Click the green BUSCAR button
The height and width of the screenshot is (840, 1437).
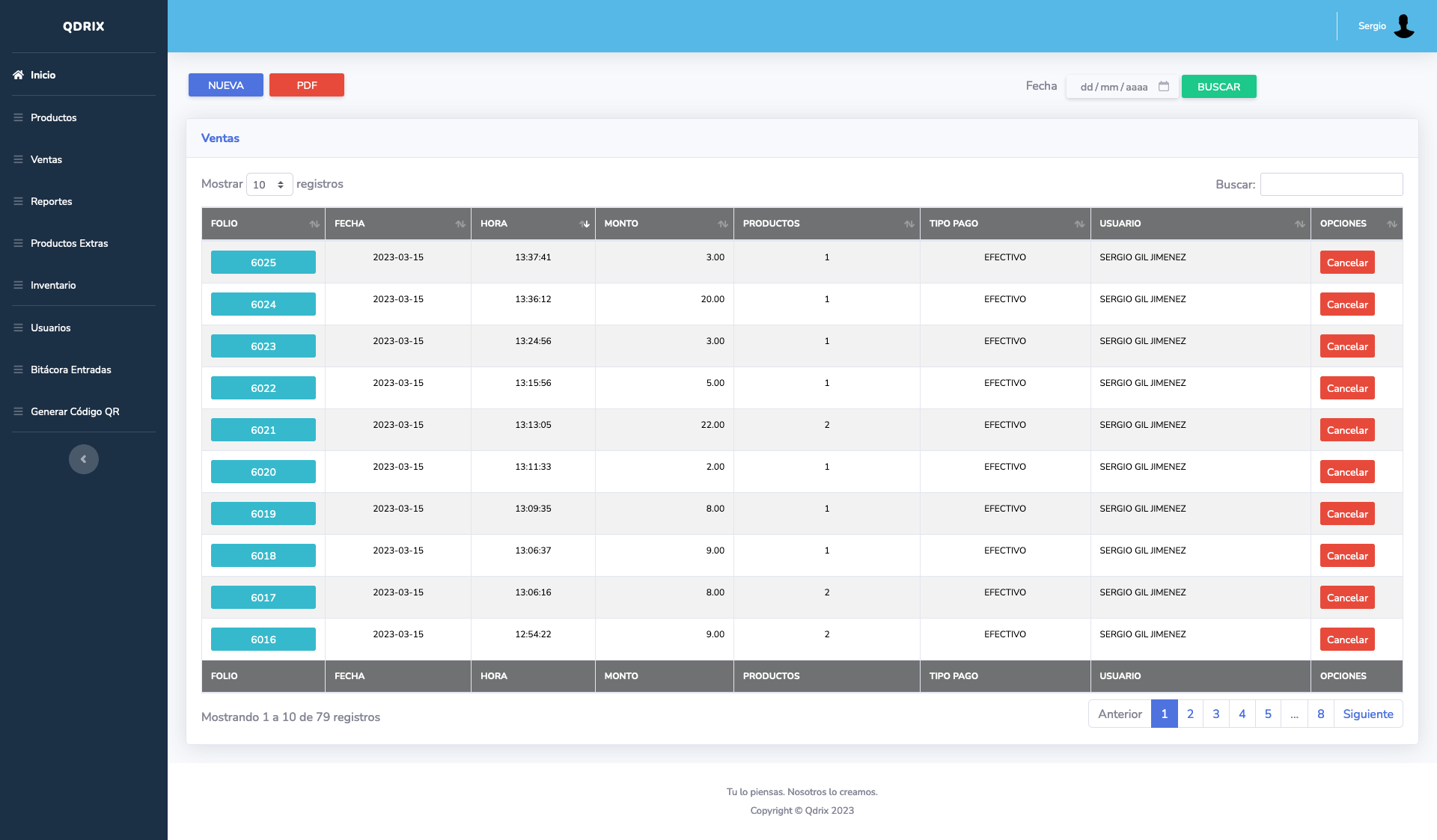[1218, 87]
